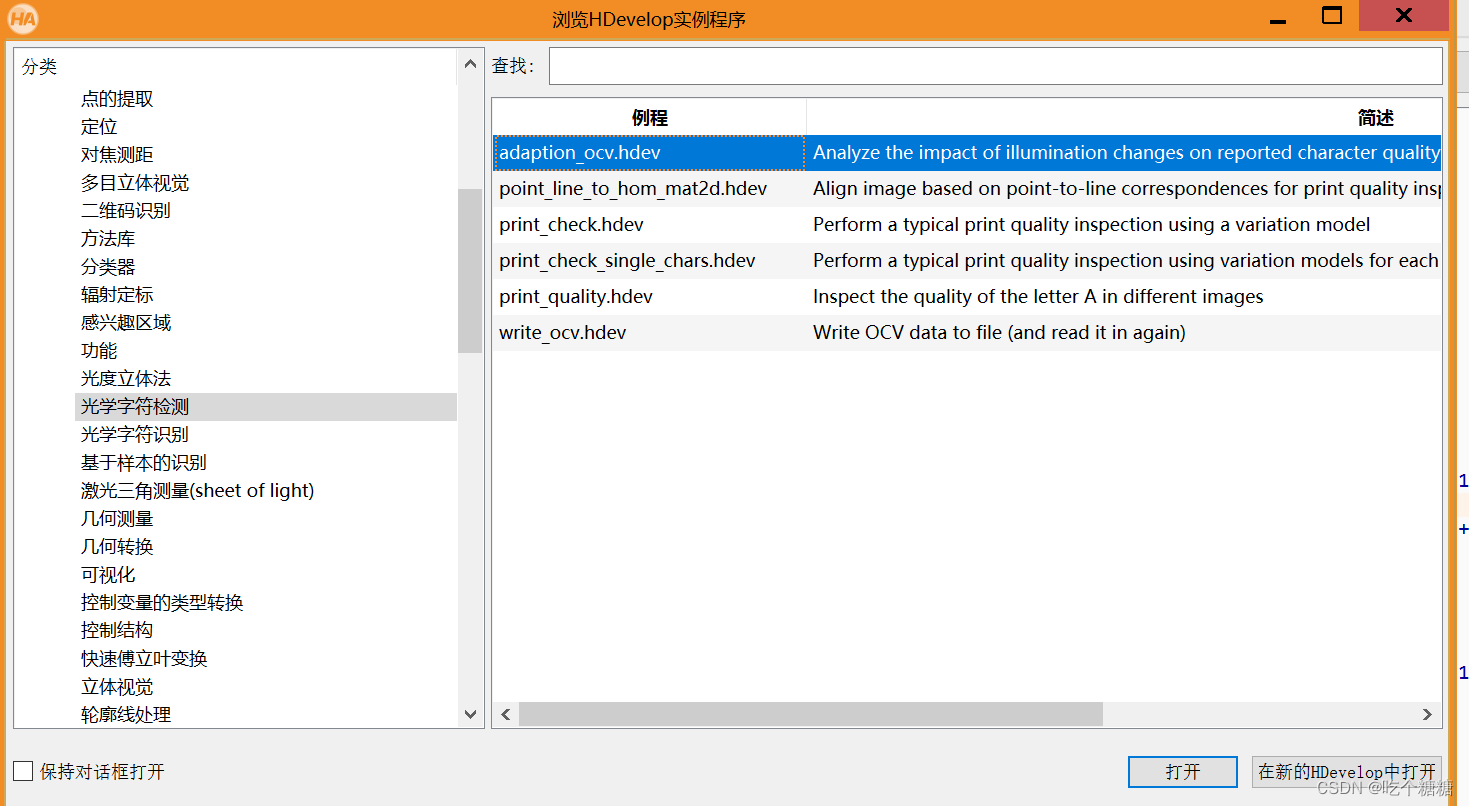Select the 立体视觉 category
The image size is (1469, 806).
click(x=117, y=687)
